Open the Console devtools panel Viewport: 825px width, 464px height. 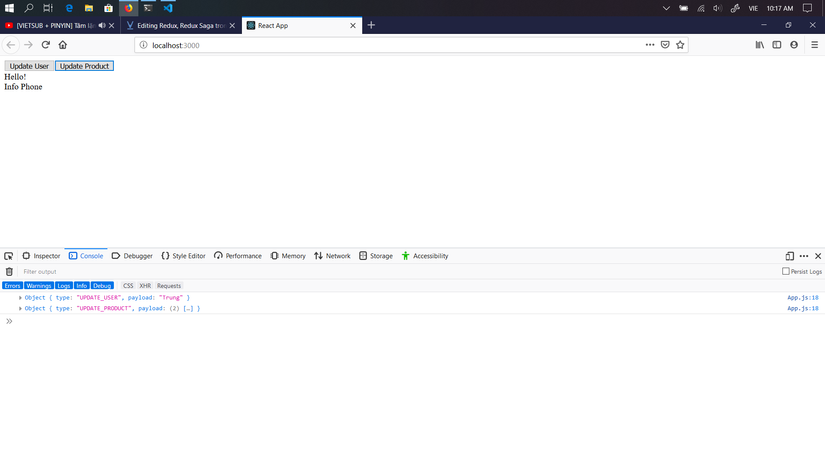(86, 256)
